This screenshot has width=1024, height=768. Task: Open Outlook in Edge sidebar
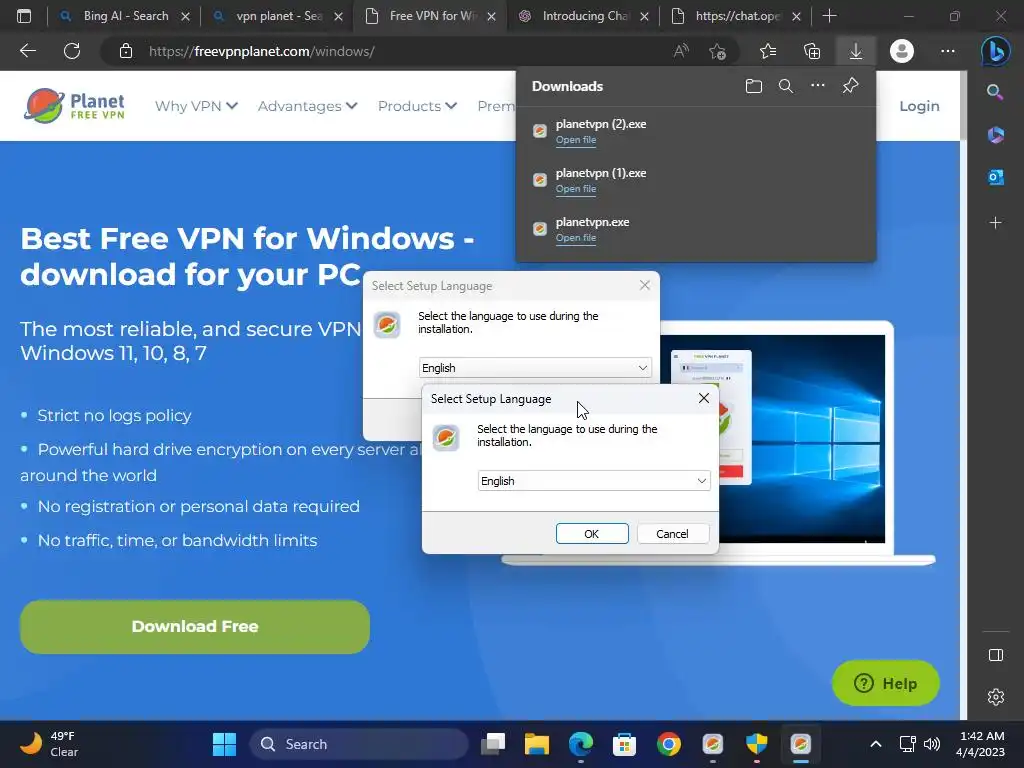(995, 177)
